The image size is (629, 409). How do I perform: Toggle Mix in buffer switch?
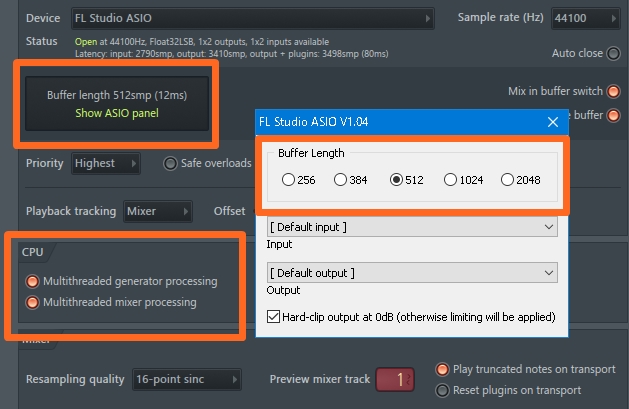tap(613, 91)
